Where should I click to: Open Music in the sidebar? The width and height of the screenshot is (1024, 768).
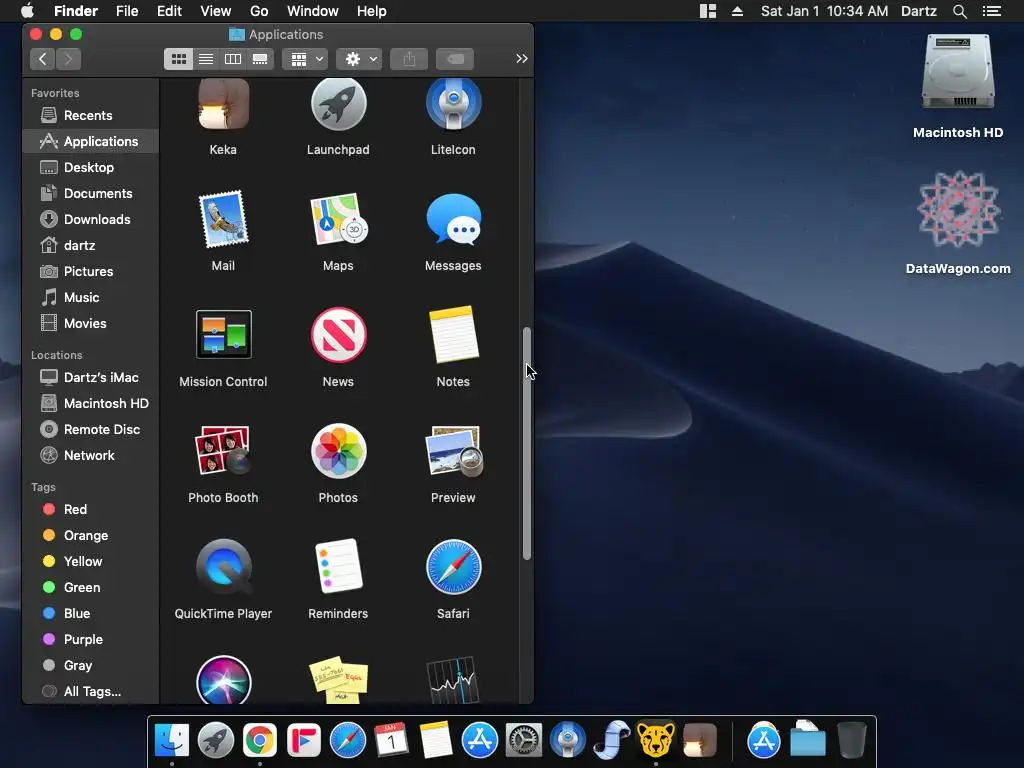pos(91,297)
